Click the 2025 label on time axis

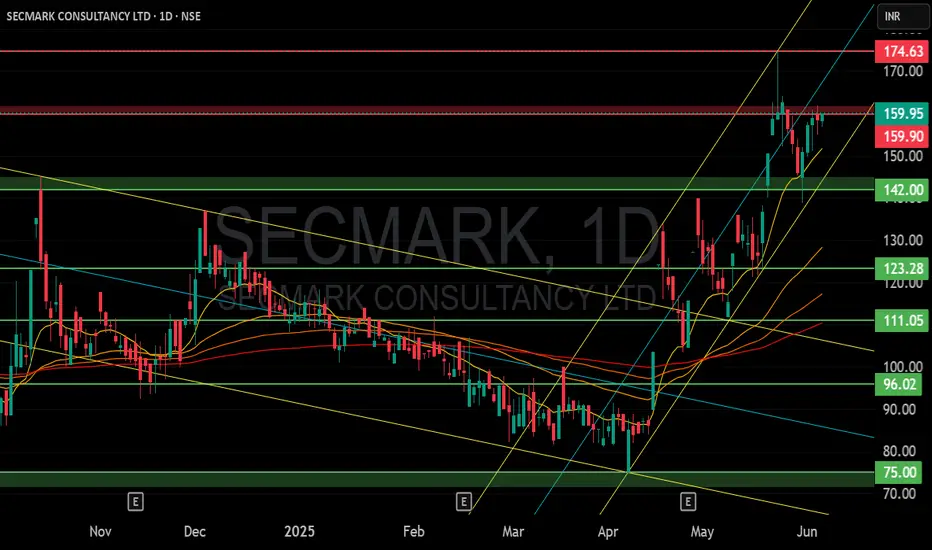(x=299, y=532)
